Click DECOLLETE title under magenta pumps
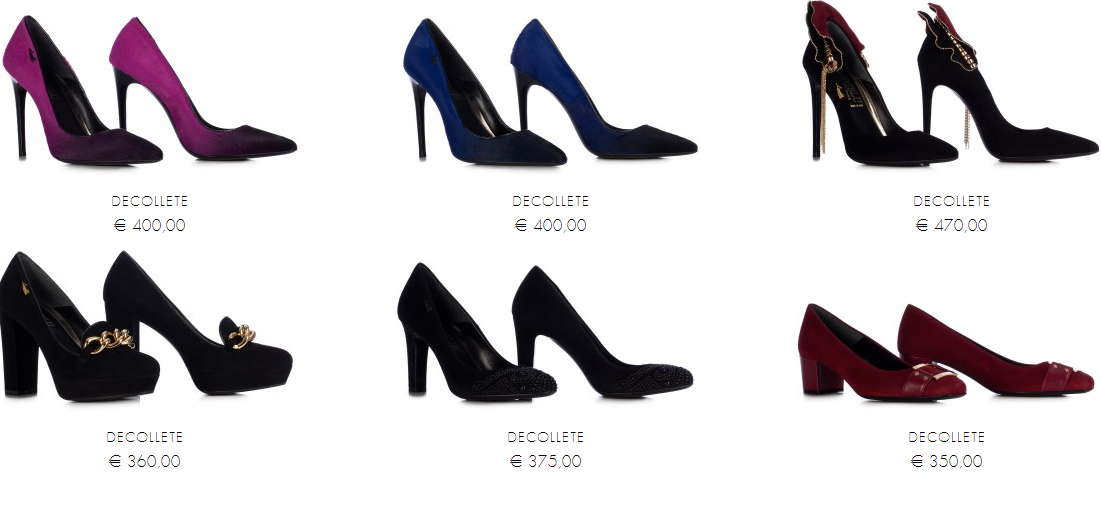 150,201
